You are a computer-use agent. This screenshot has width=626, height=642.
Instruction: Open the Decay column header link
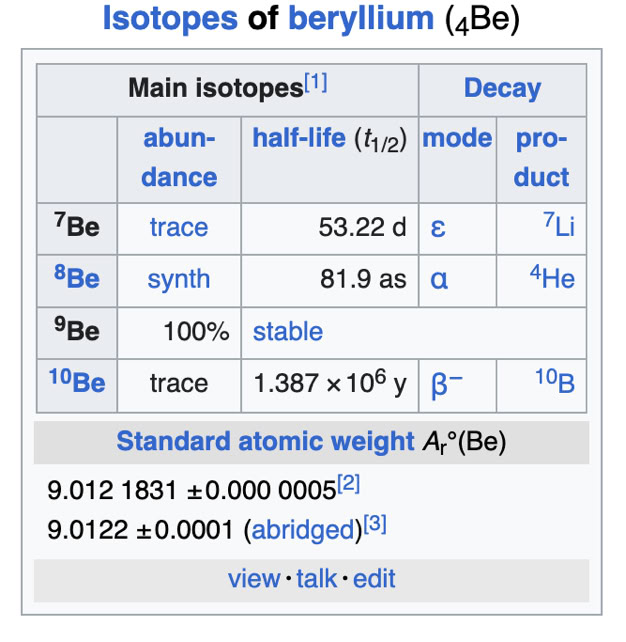502,88
